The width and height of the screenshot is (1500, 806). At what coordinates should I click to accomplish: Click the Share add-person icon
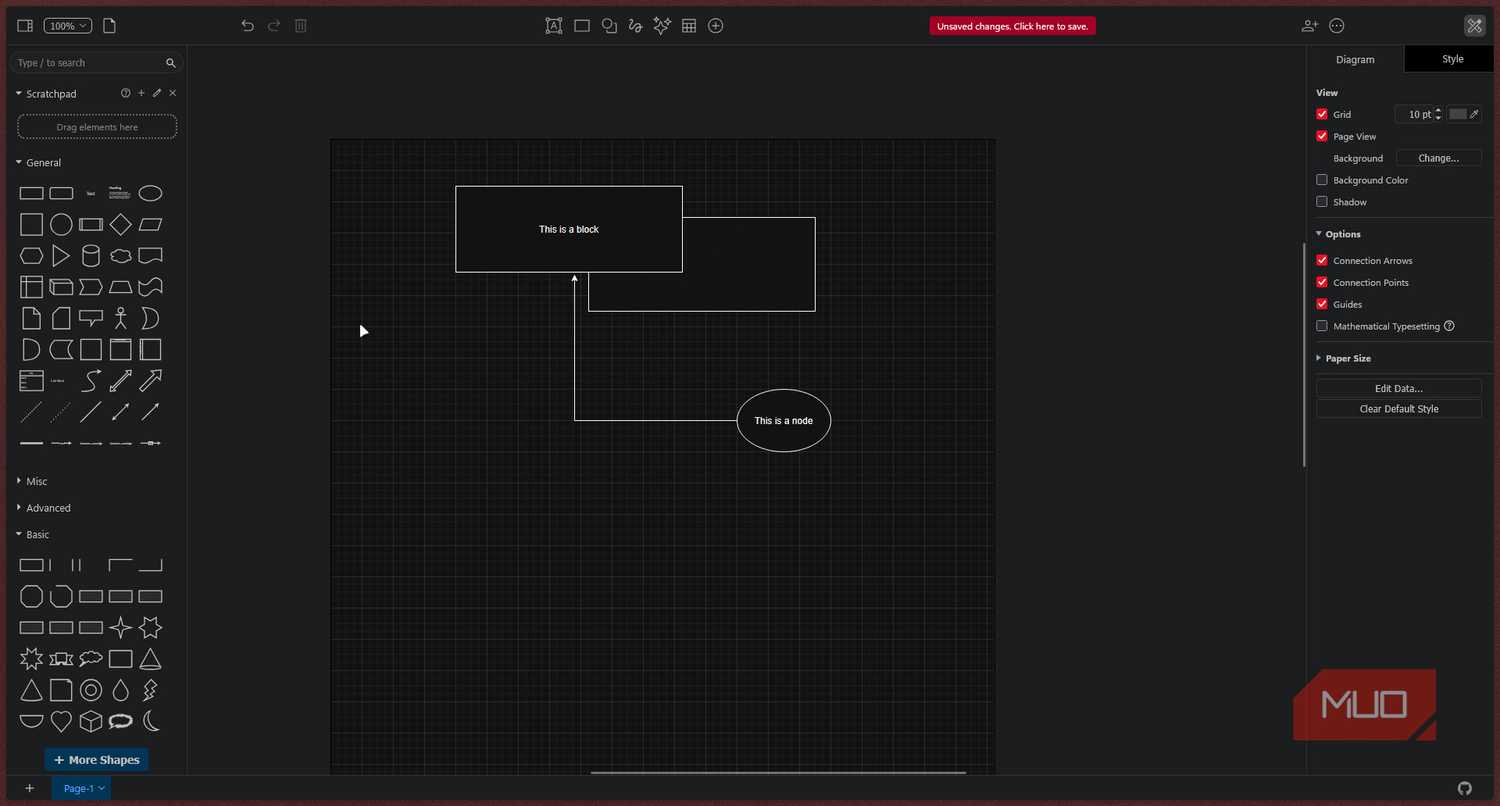click(x=1310, y=26)
